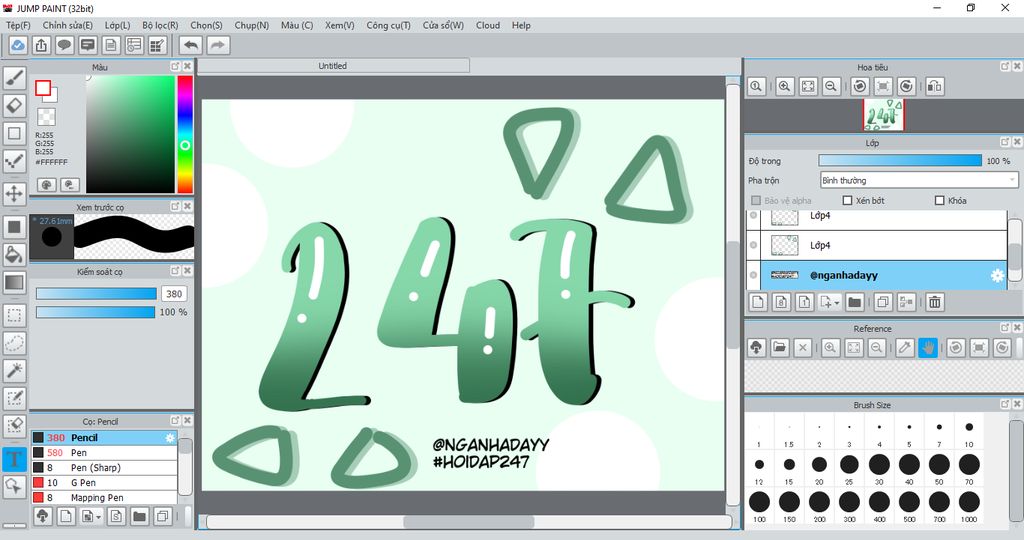Open file in Reference panel
Image resolution: width=1024 pixels, height=540 pixels.
click(779, 347)
